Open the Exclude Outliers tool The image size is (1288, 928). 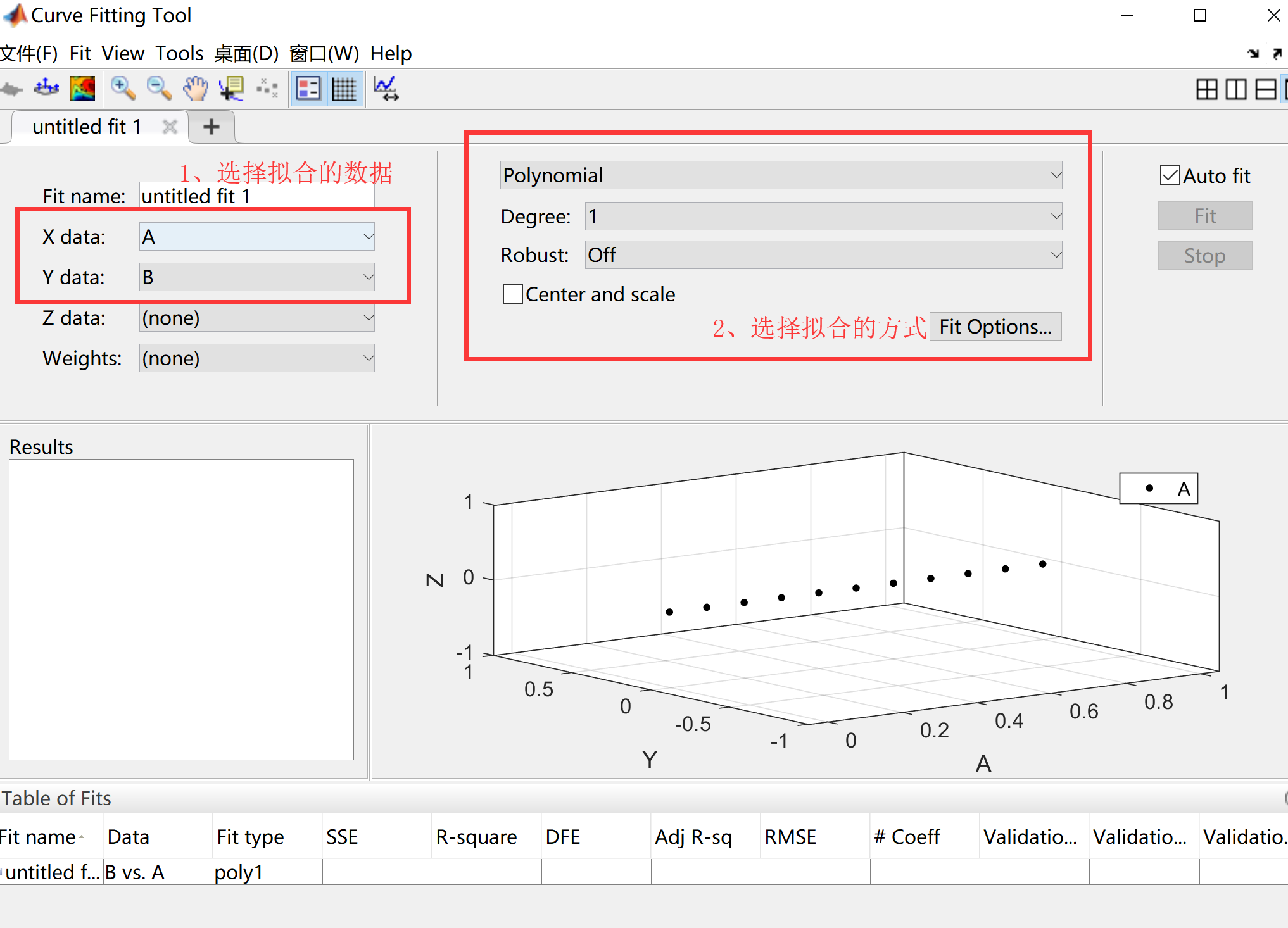tap(267, 89)
